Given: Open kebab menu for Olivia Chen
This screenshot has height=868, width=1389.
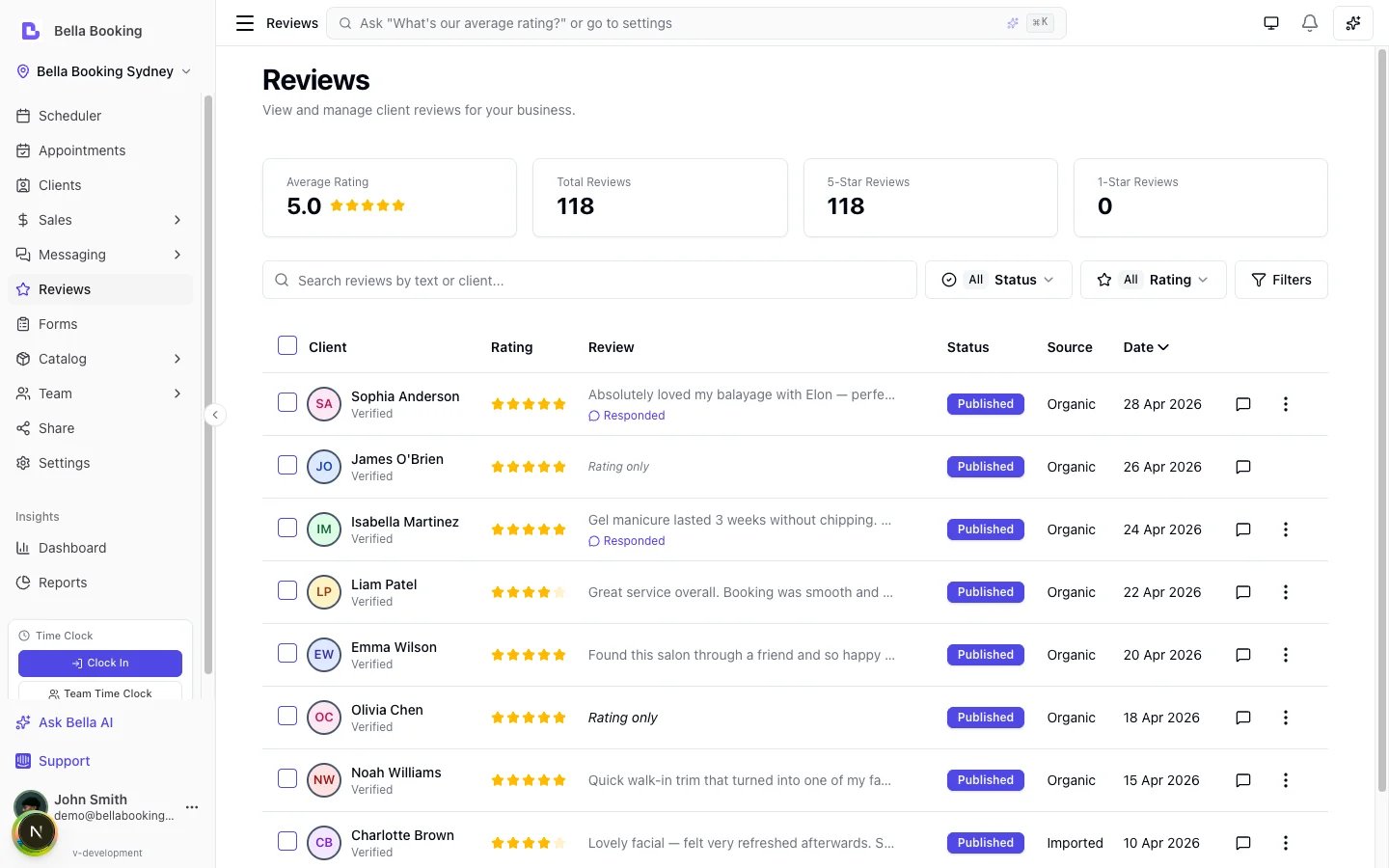Looking at the screenshot, I should 1285,718.
